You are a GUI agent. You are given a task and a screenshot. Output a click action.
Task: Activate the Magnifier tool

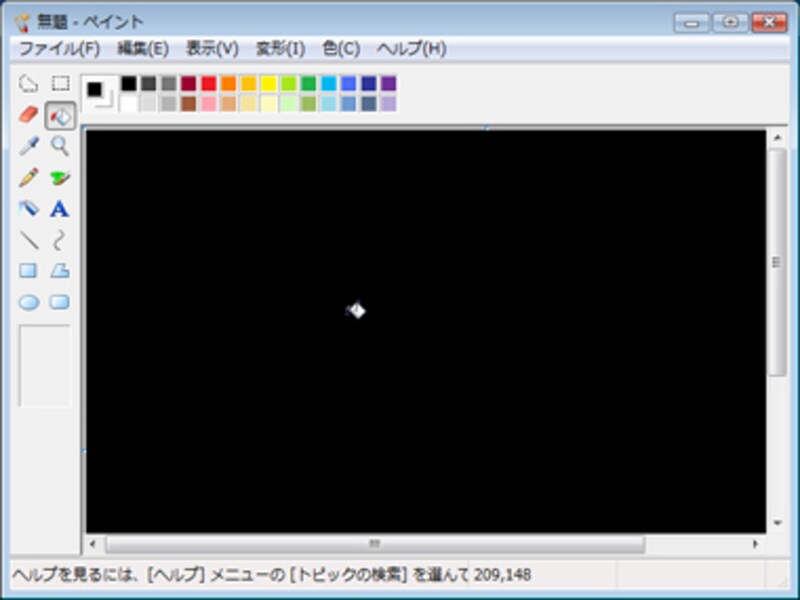pos(60,146)
